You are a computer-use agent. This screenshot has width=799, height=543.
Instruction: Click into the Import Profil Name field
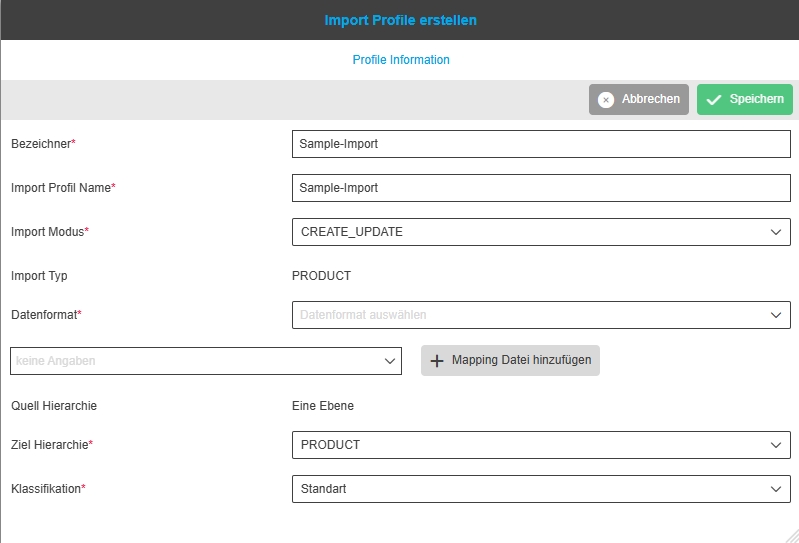(x=540, y=188)
